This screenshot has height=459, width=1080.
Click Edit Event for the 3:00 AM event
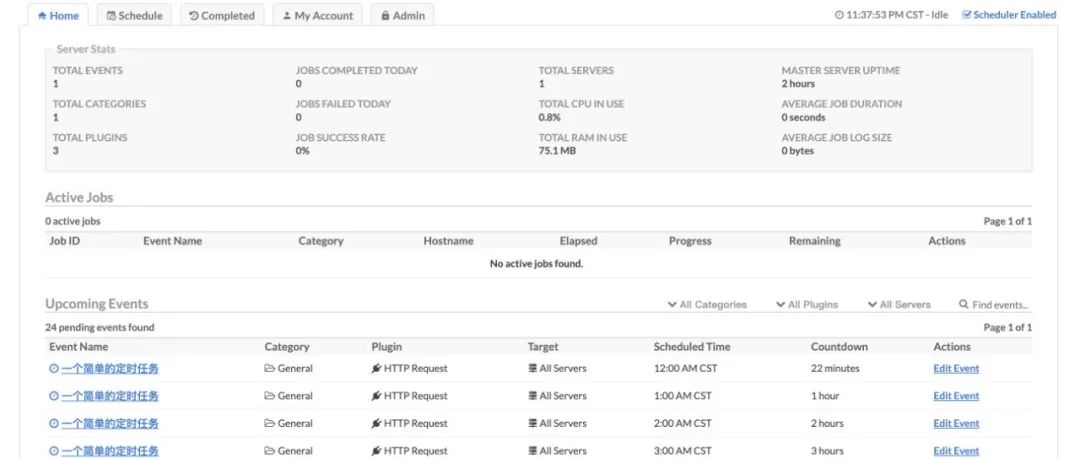pyautogui.click(x=956, y=451)
